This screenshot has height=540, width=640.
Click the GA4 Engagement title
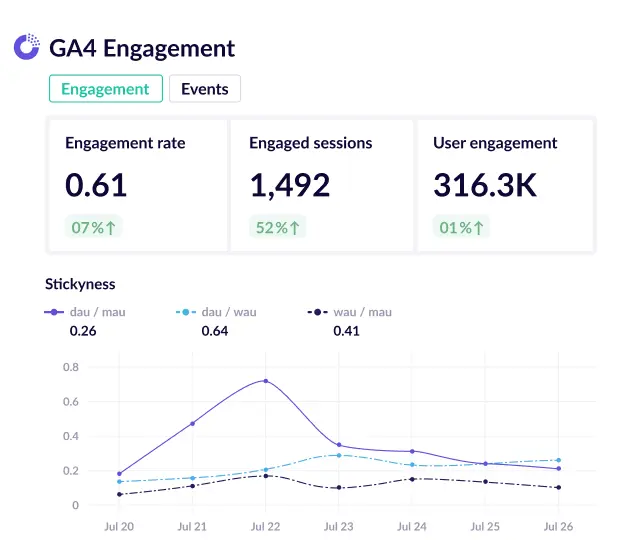tap(142, 48)
